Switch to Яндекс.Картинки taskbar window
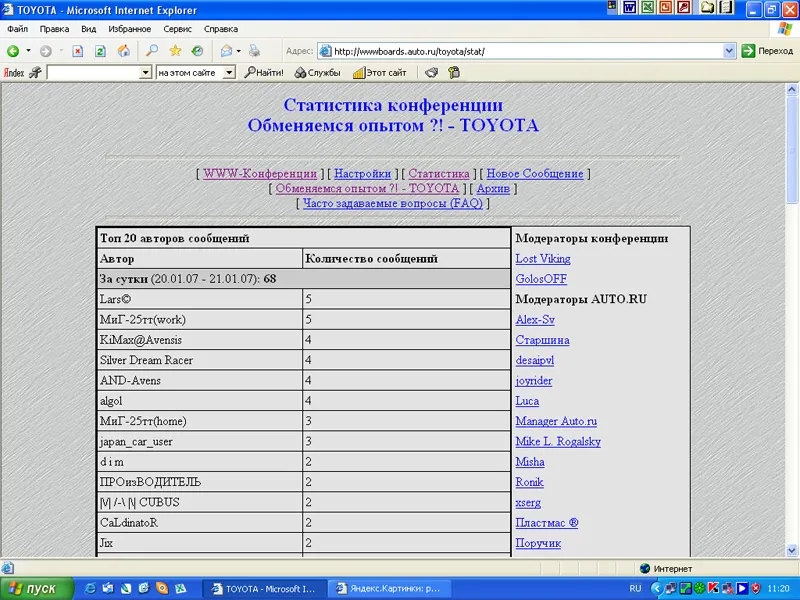The width and height of the screenshot is (800, 600). point(388,589)
